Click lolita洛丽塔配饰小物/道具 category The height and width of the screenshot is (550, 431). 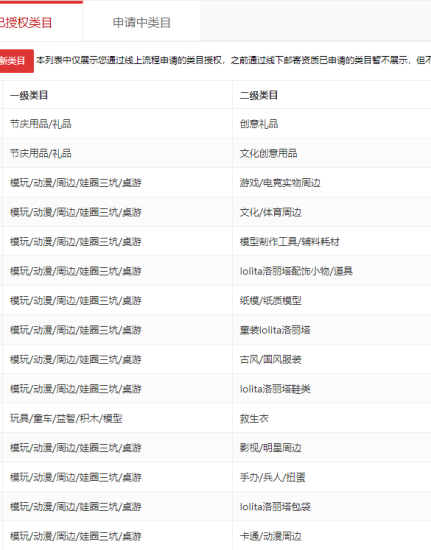[x=296, y=271]
